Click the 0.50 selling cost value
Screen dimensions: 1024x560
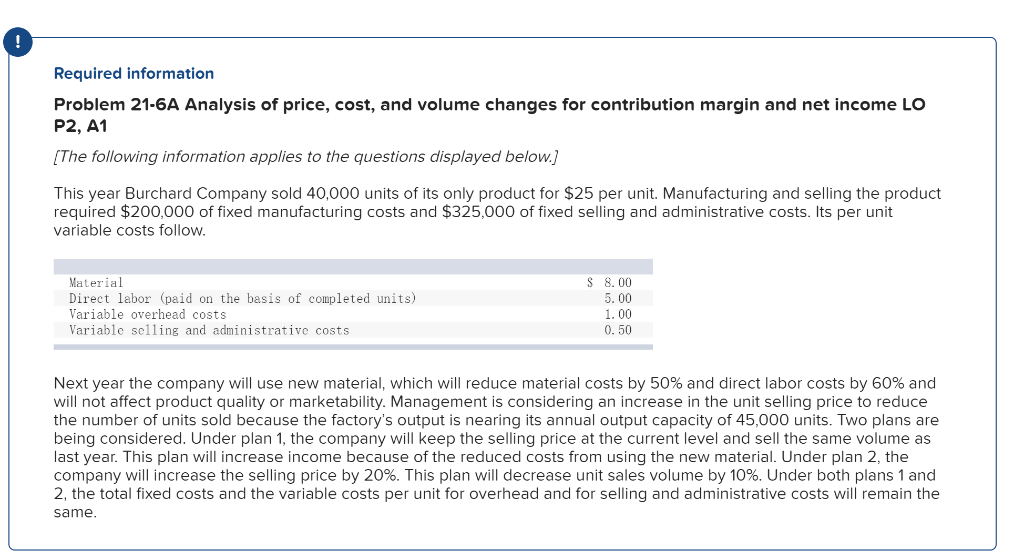click(x=618, y=330)
